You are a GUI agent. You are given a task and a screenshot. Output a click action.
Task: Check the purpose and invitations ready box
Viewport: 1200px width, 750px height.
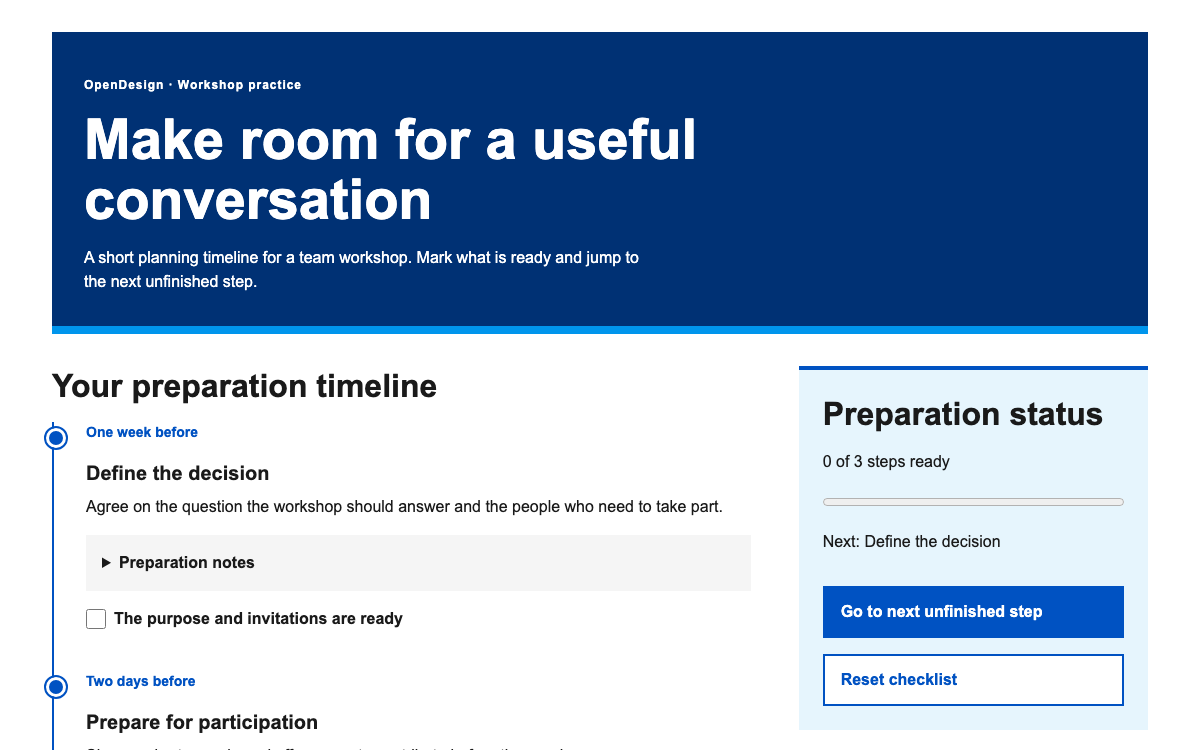pyautogui.click(x=96, y=619)
